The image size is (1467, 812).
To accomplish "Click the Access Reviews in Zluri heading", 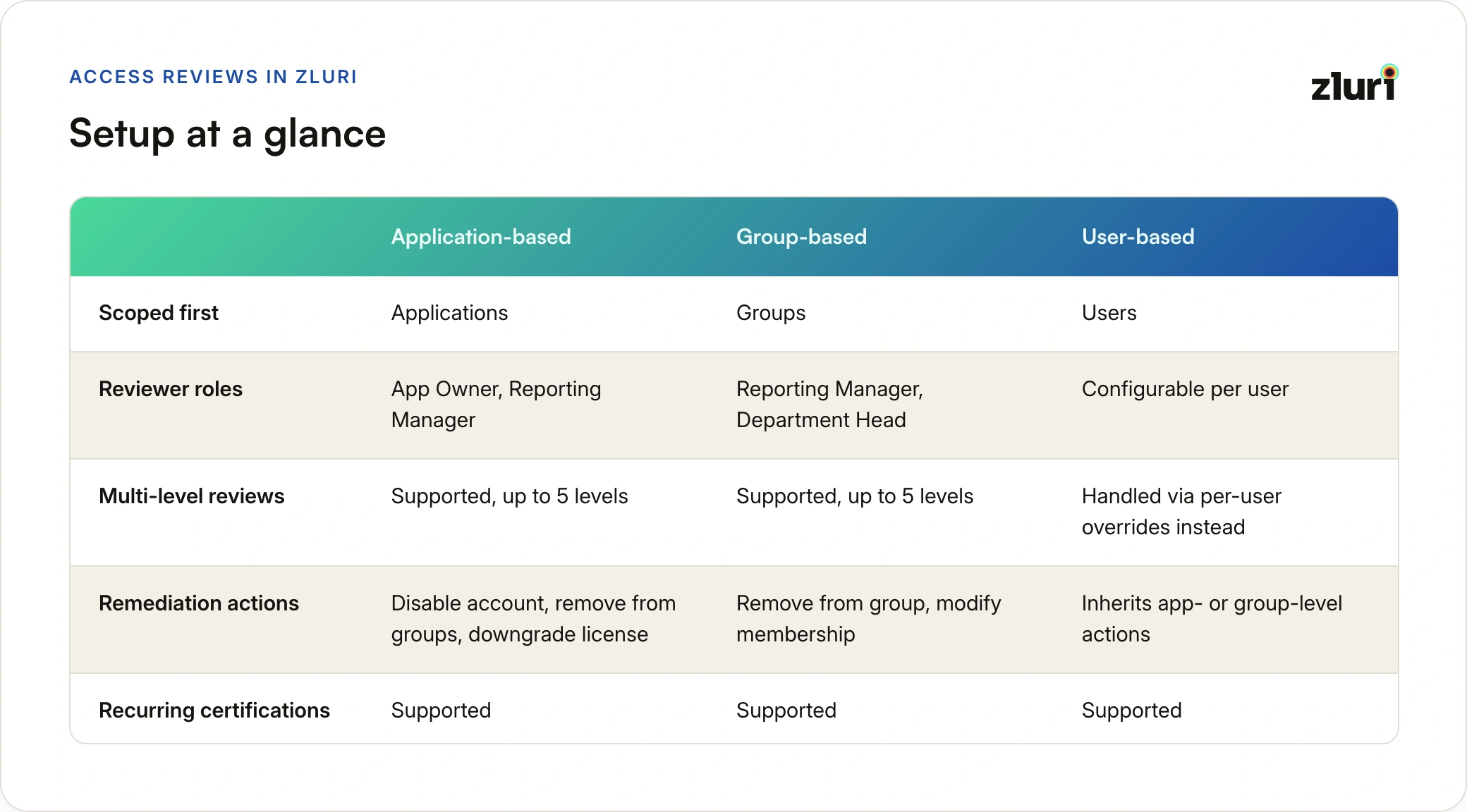I will tap(213, 77).
